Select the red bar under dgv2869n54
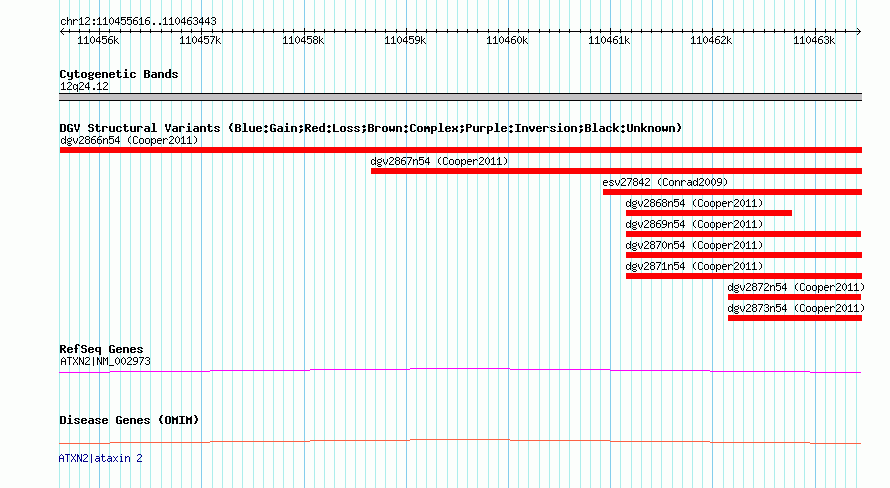The height and width of the screenshot is (488, 890). point(744,234)
